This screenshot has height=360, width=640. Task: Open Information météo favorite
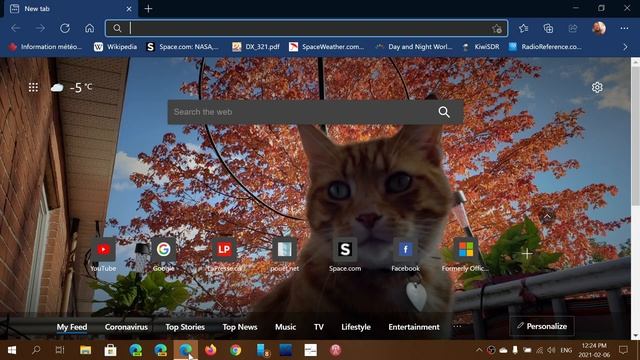click(x=45, y=47)
